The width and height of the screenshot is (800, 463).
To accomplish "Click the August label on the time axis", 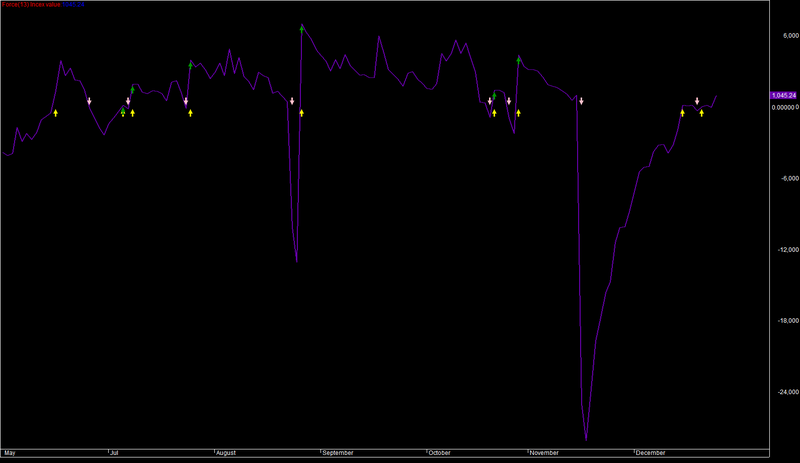I will pos(226,453).
